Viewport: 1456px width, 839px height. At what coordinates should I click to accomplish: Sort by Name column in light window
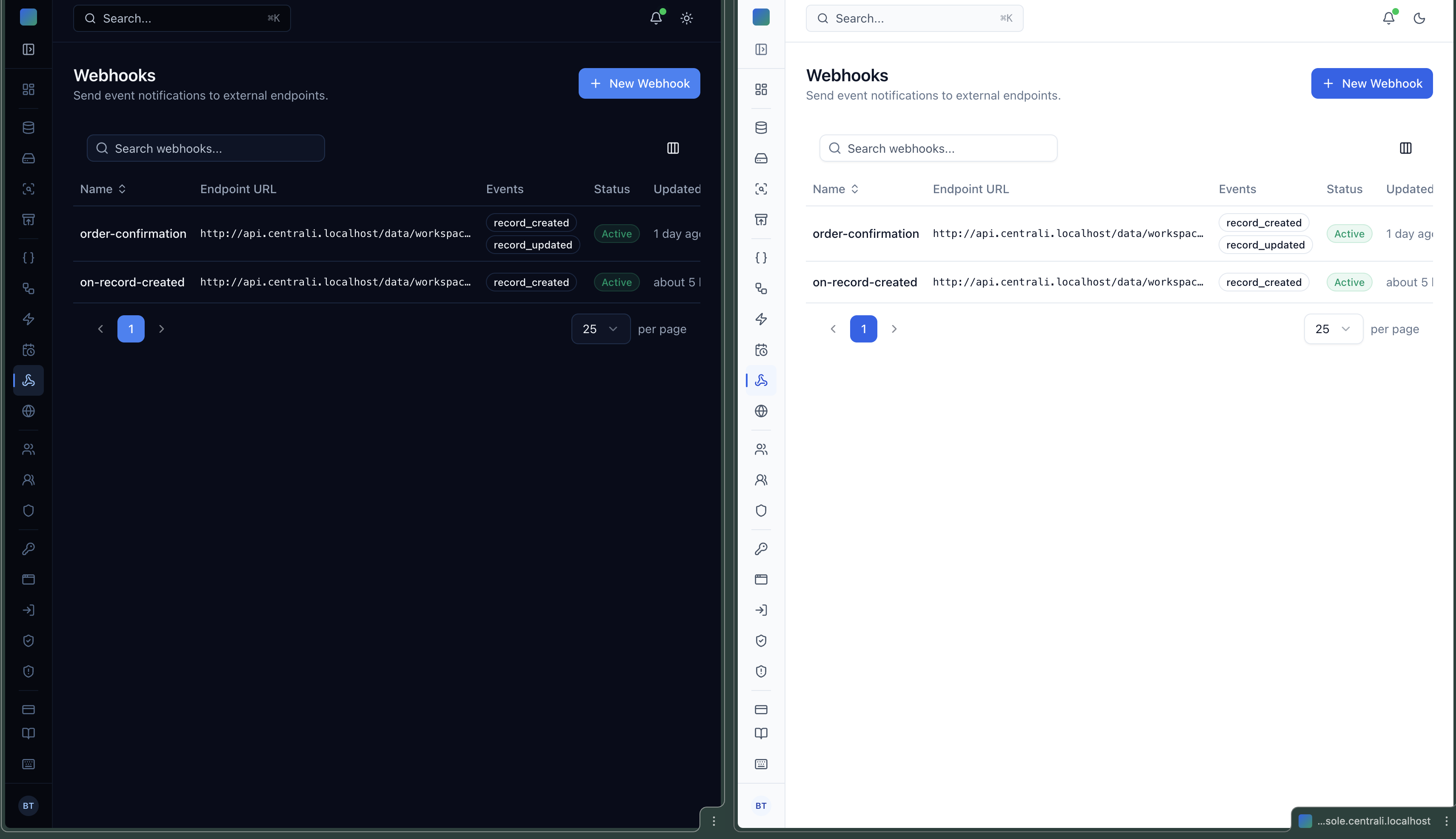[x=836, y=189]
